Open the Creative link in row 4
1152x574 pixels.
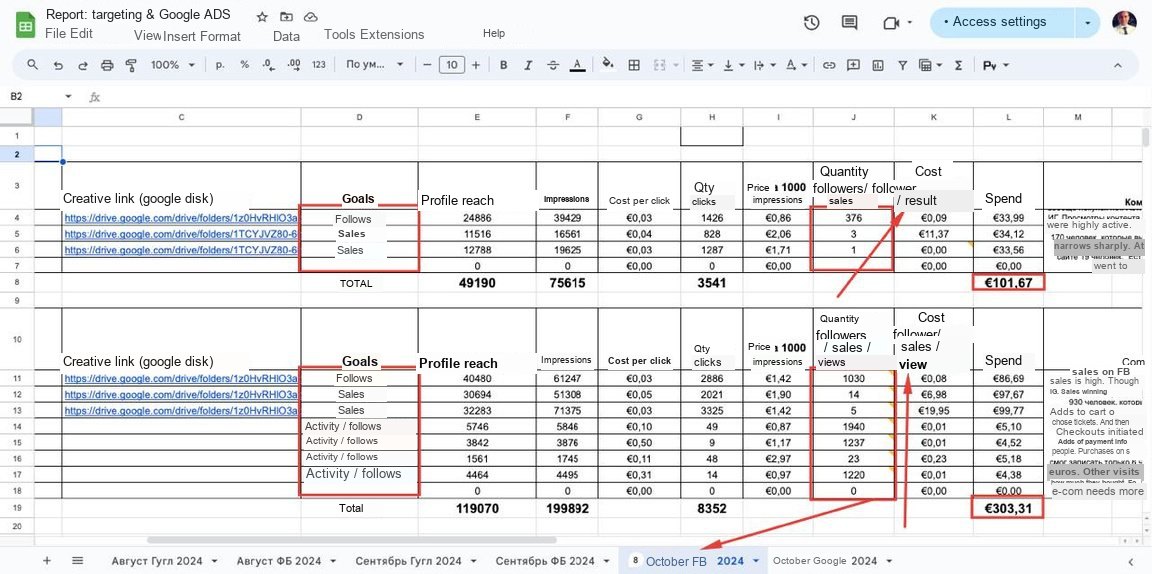181,218
